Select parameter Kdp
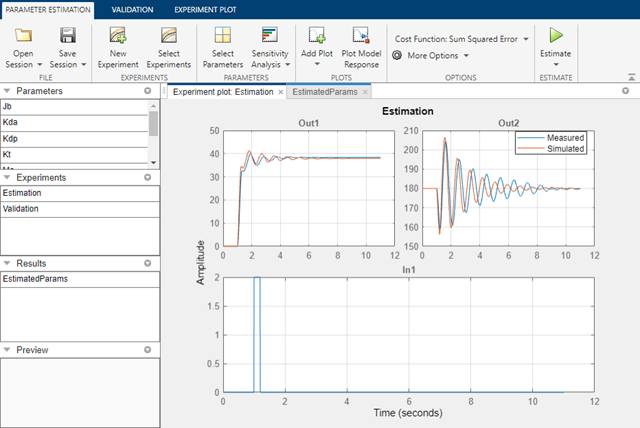The width and height of the screenshot is (640, 428). (74, 139)
